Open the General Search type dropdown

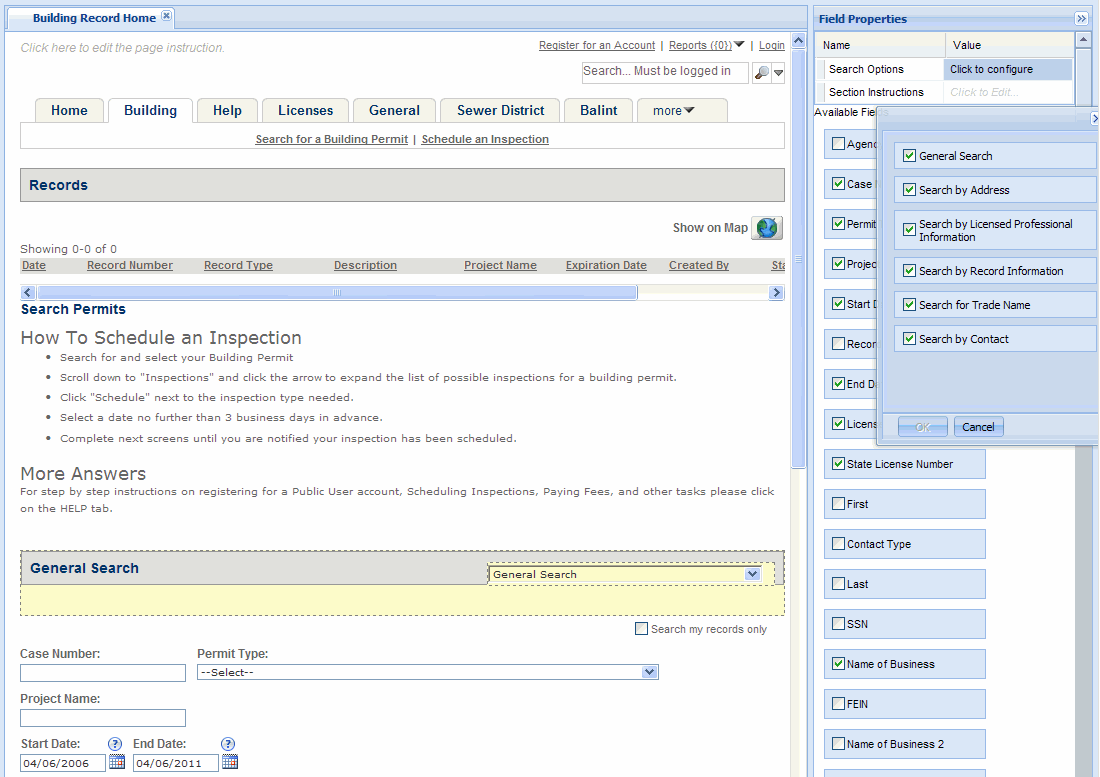coord(752,575)
